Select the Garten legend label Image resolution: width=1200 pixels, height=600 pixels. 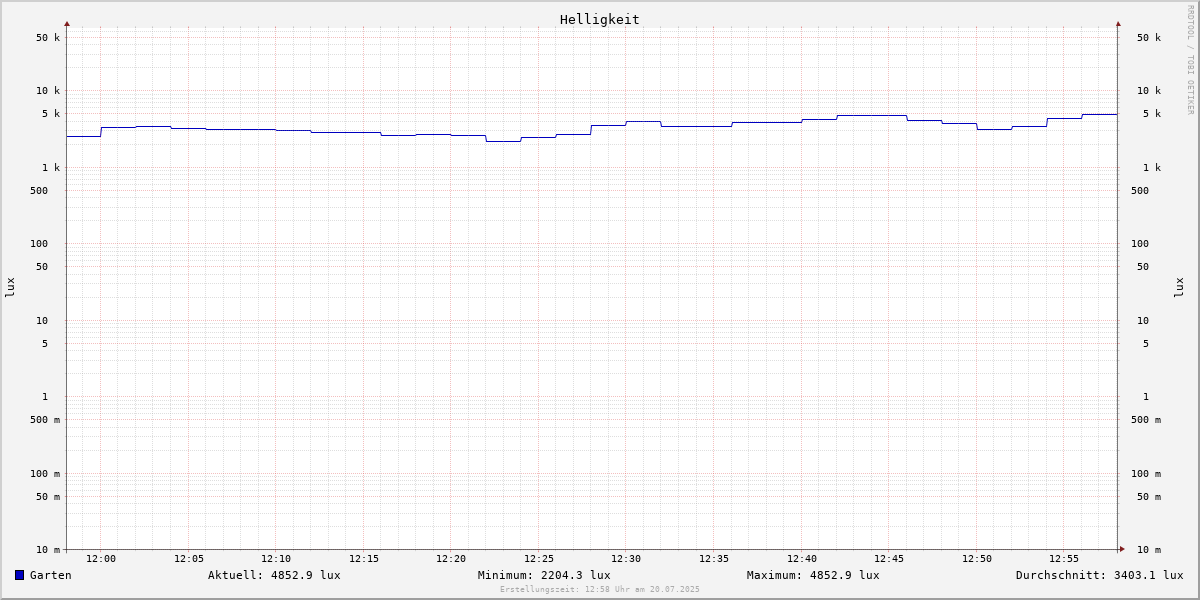tap(50, 575)
